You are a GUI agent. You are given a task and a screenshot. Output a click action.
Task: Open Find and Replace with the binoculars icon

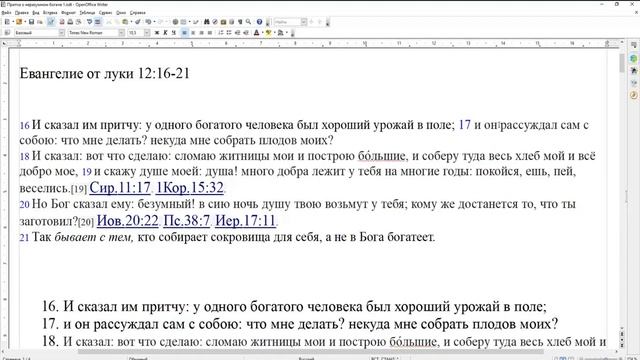tap(207, 22)
